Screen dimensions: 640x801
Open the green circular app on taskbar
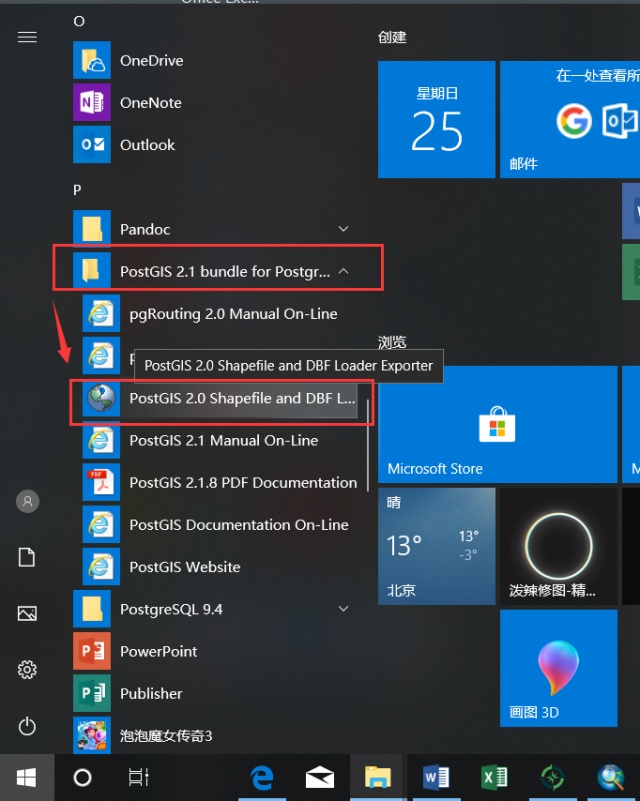(552, 778)
